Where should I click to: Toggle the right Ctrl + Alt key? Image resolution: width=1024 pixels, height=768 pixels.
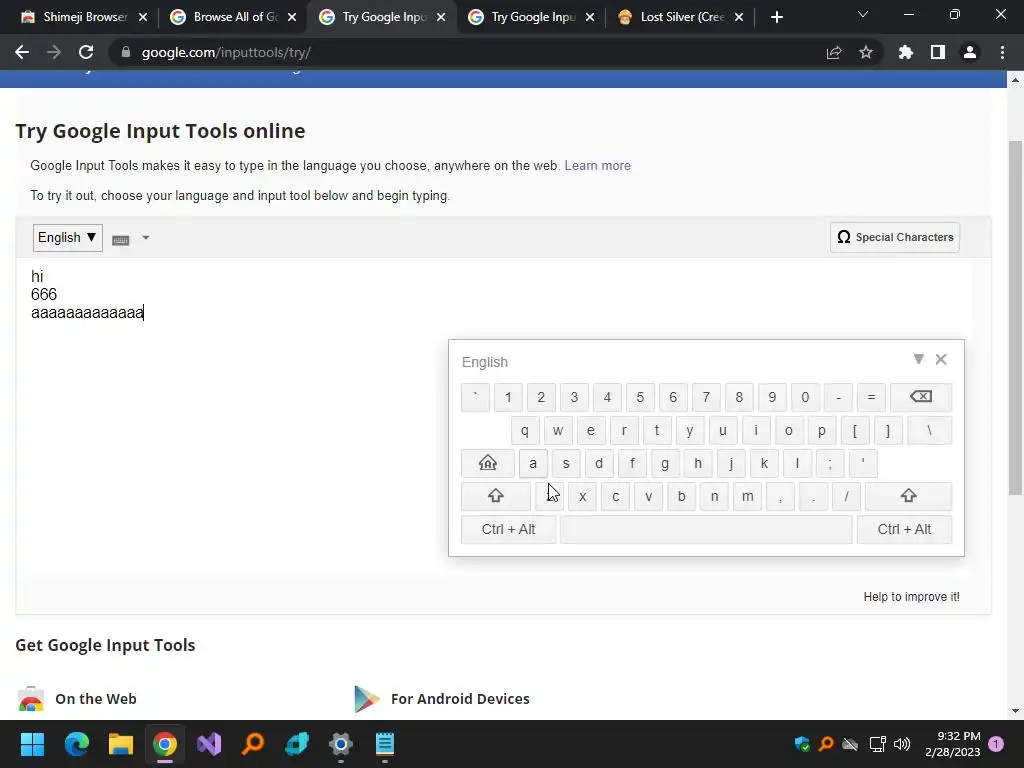904,530
